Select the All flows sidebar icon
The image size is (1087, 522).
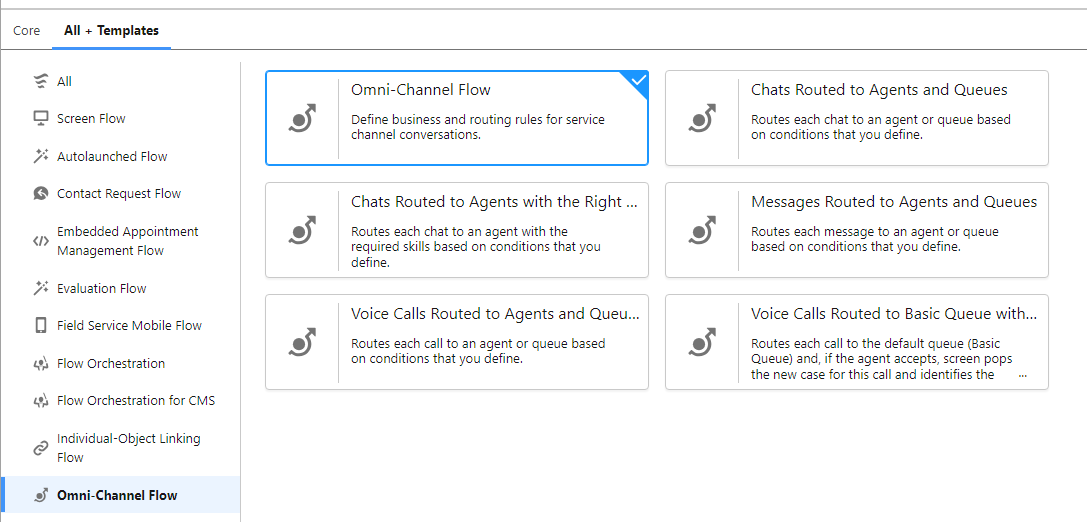(41, 82)
